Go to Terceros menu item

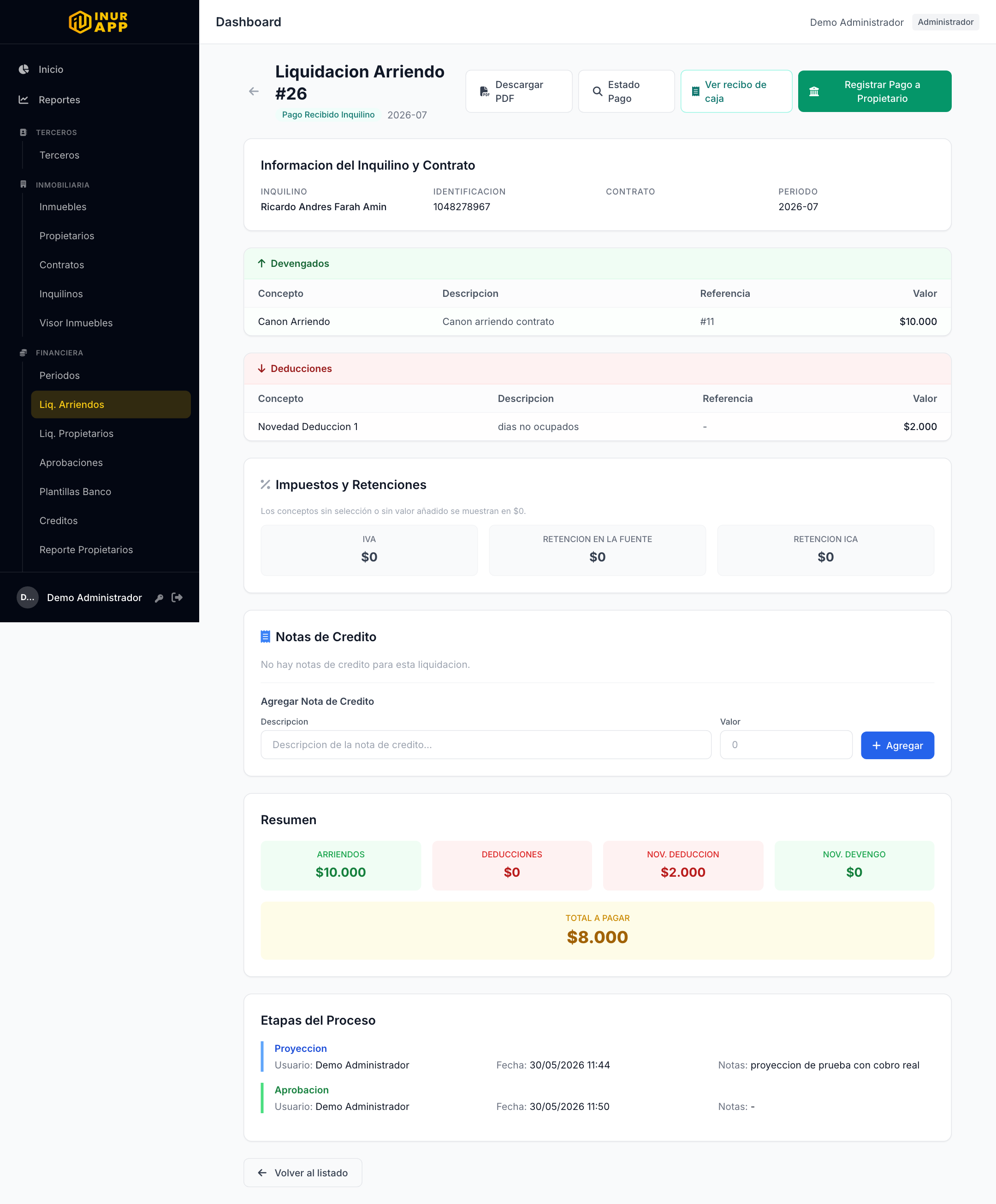(x=111, y=155)
